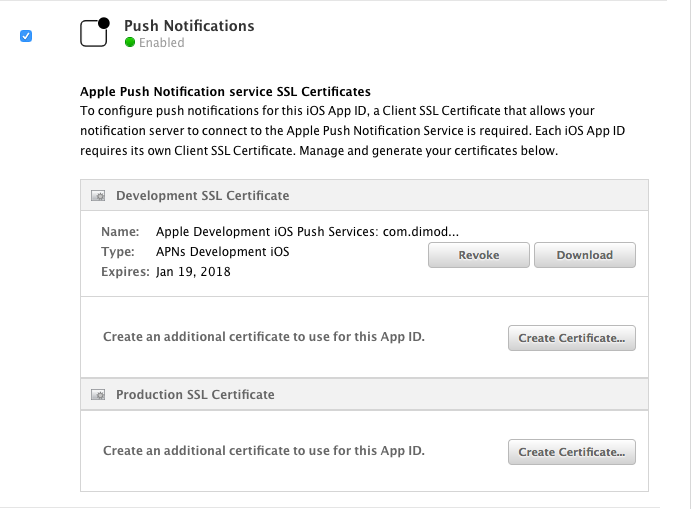Click the Production SSL Certificate gear icon
The image size is (691, 509).
(x=98, y=394)
